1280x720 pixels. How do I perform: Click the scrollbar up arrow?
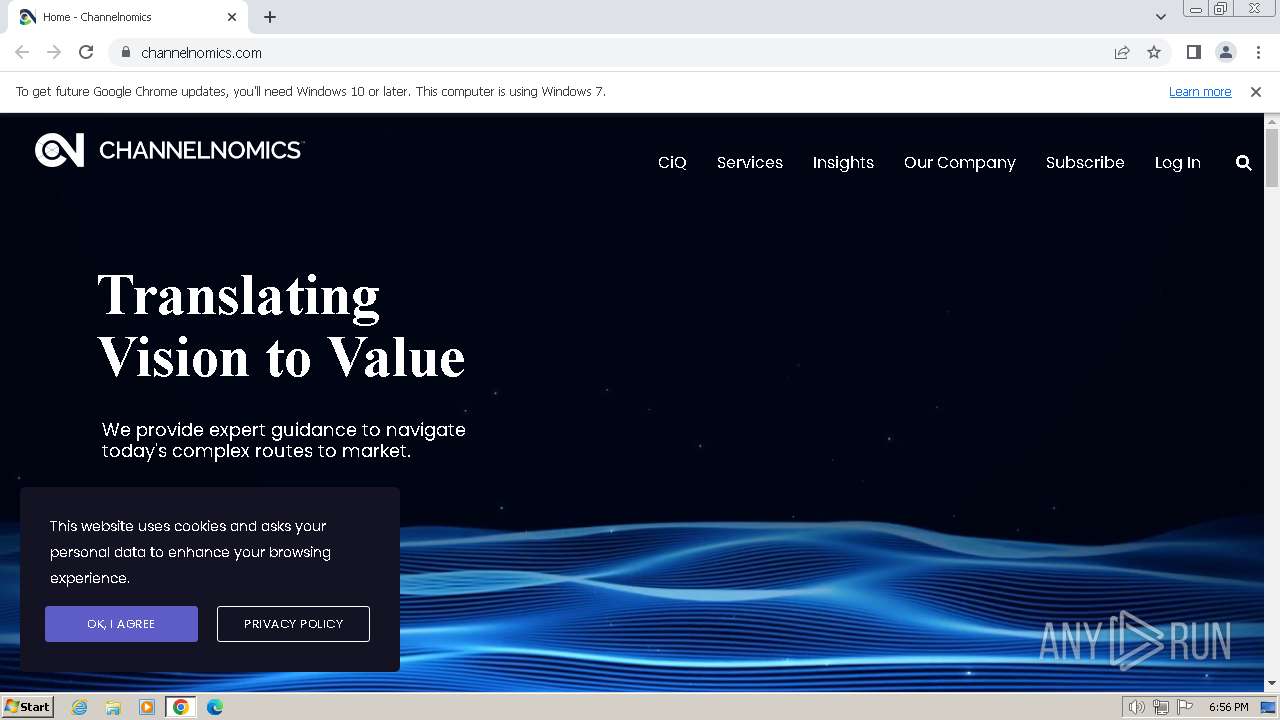[1272, 121]
